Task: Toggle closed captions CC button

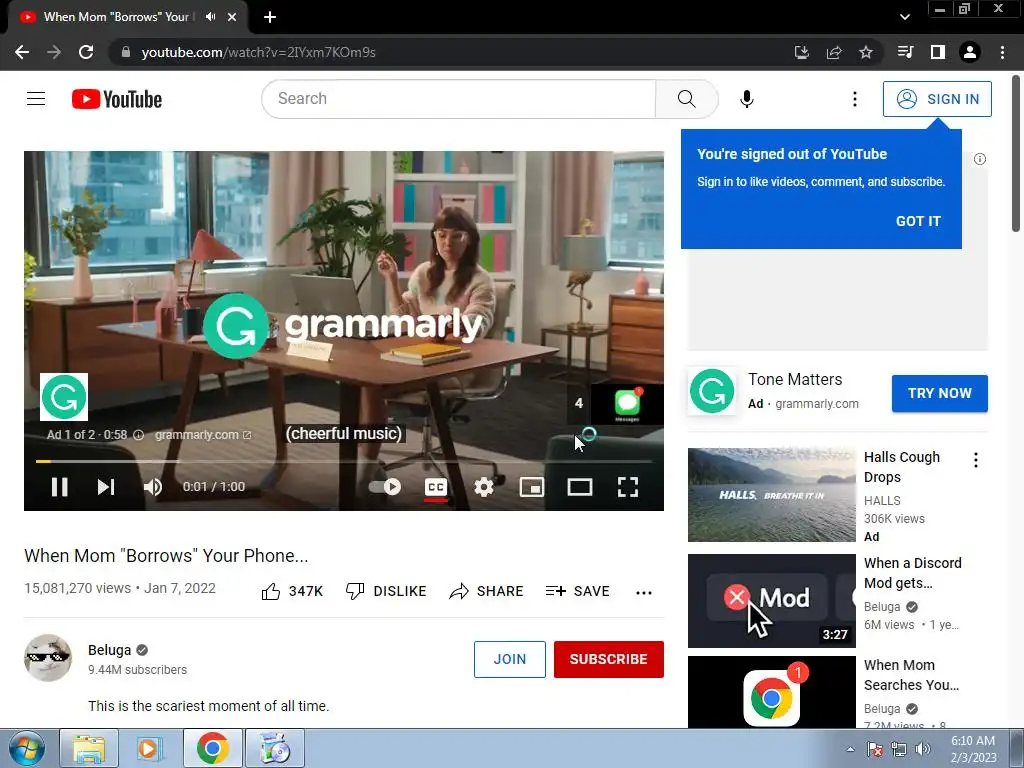Action: click(x=436, y=487)
